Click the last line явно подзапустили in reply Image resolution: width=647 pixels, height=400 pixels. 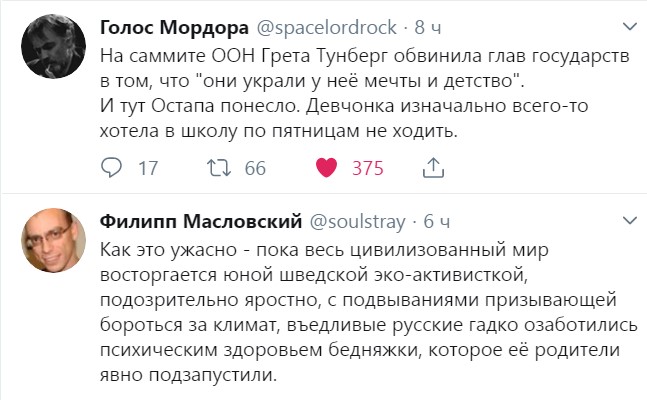coord(188,375)
